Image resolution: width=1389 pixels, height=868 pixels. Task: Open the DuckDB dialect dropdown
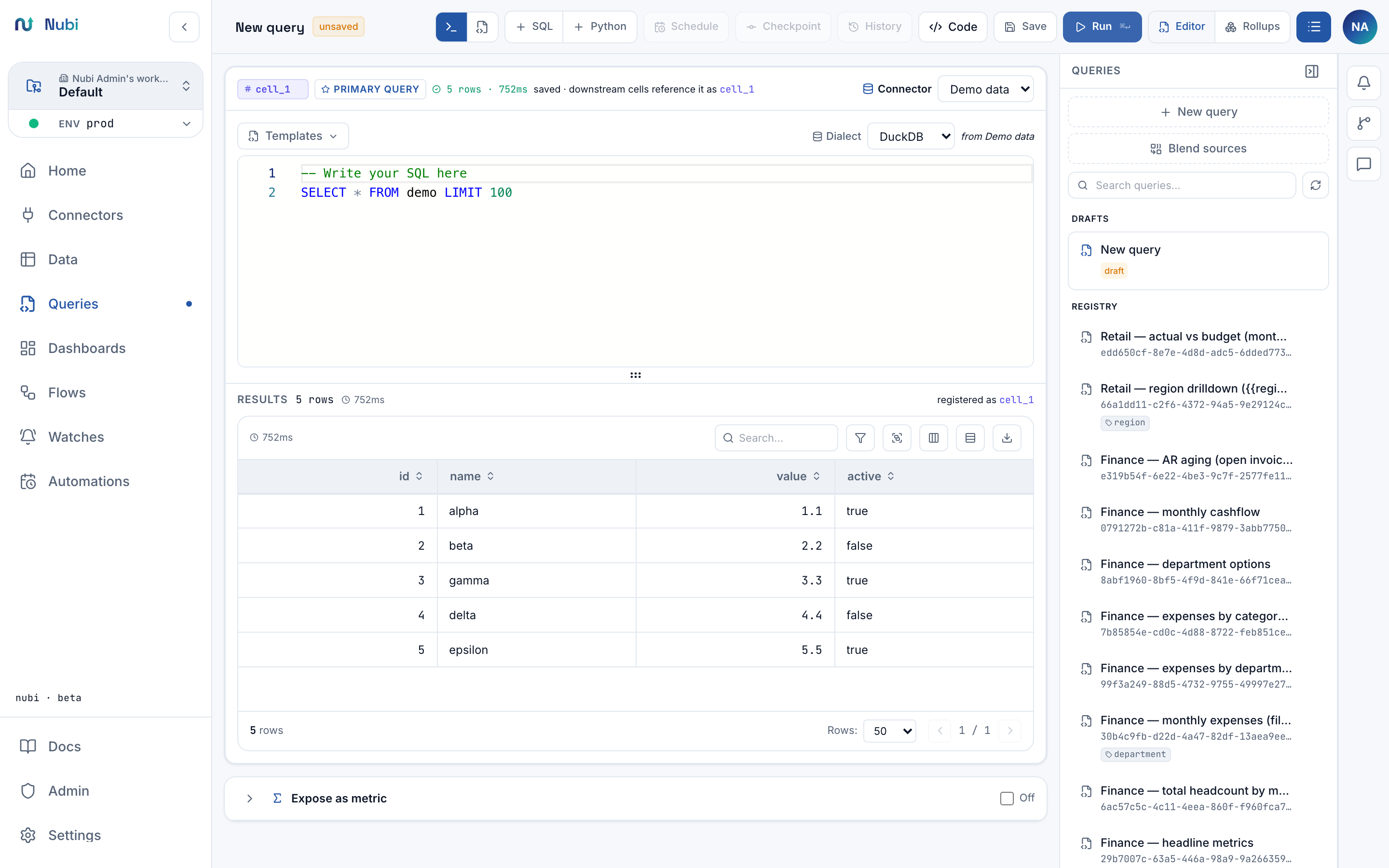tap(911, 136)
